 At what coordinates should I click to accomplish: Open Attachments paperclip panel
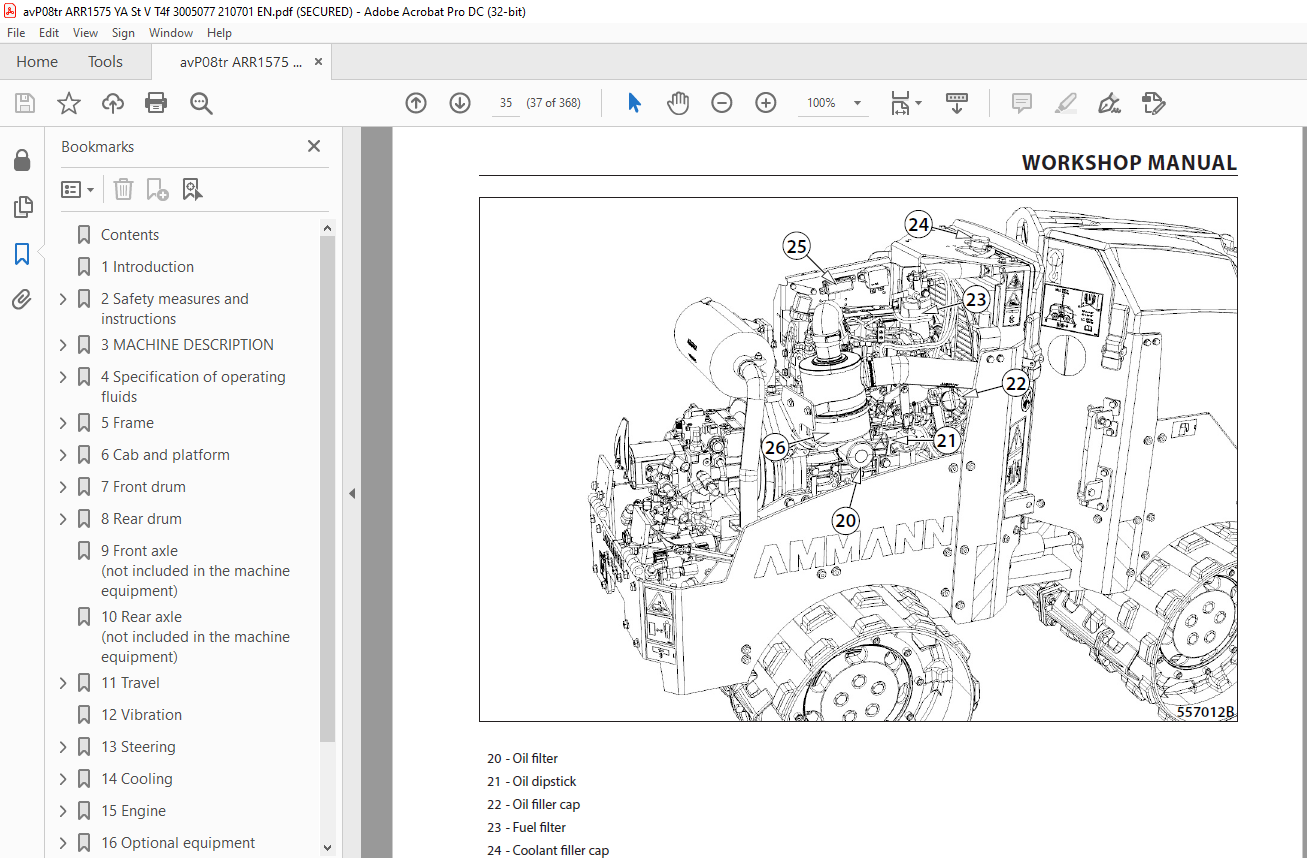(x=22, y=300)
